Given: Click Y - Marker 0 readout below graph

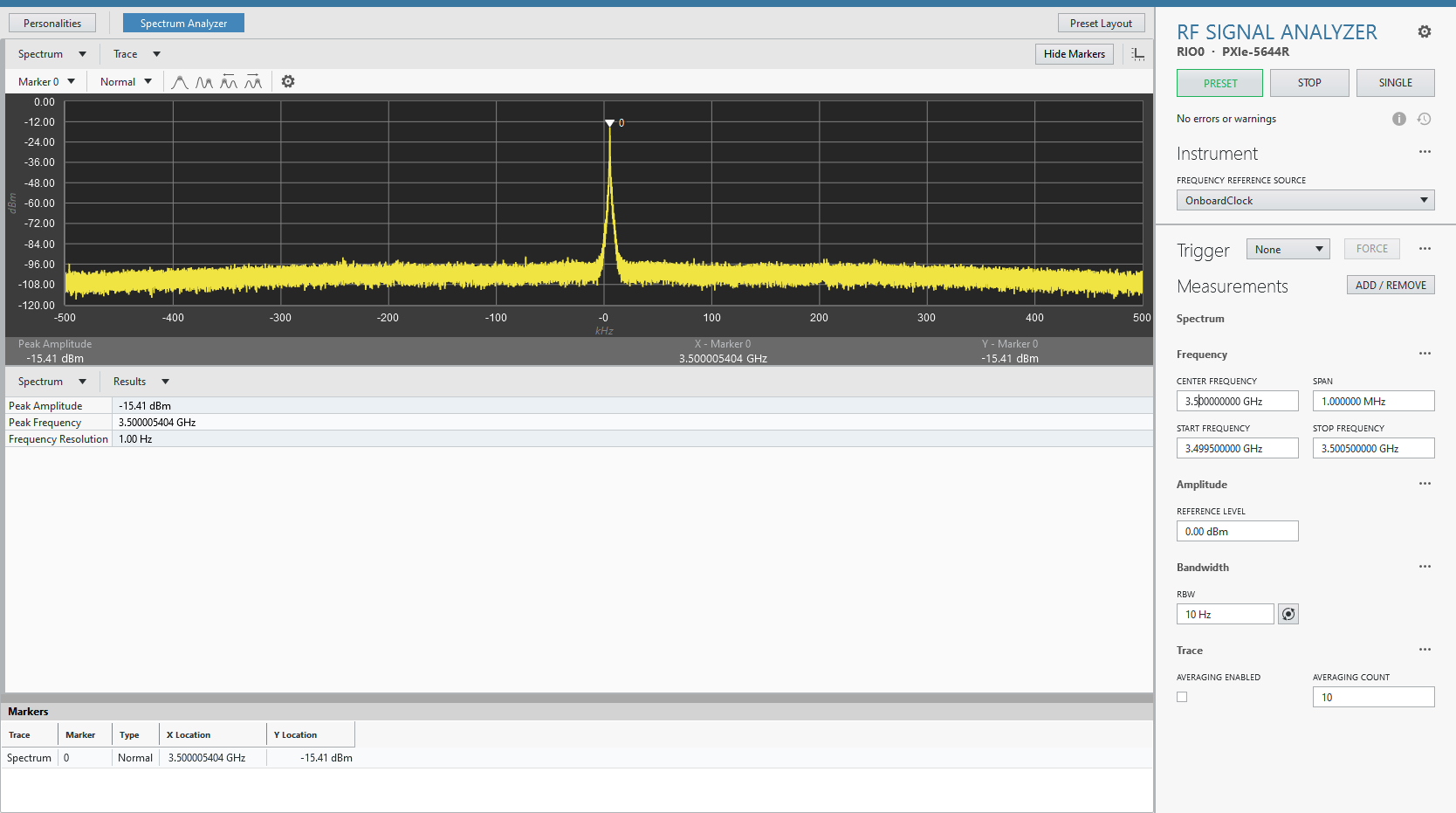Looking at the screenshot, I should pos(1010,351).
